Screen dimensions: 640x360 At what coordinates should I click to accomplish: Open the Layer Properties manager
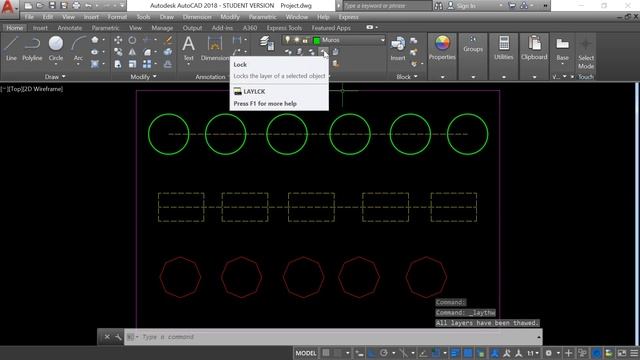267,43
